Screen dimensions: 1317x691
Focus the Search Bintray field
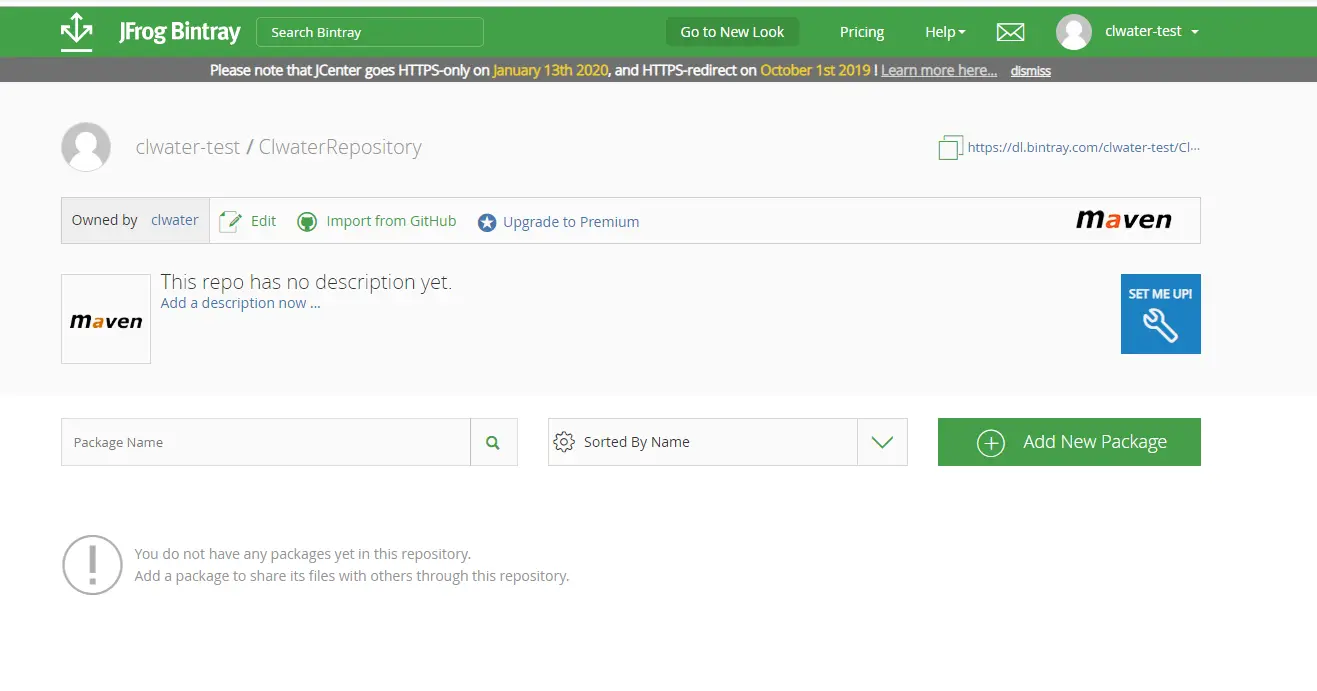click(x=370, y=32)
